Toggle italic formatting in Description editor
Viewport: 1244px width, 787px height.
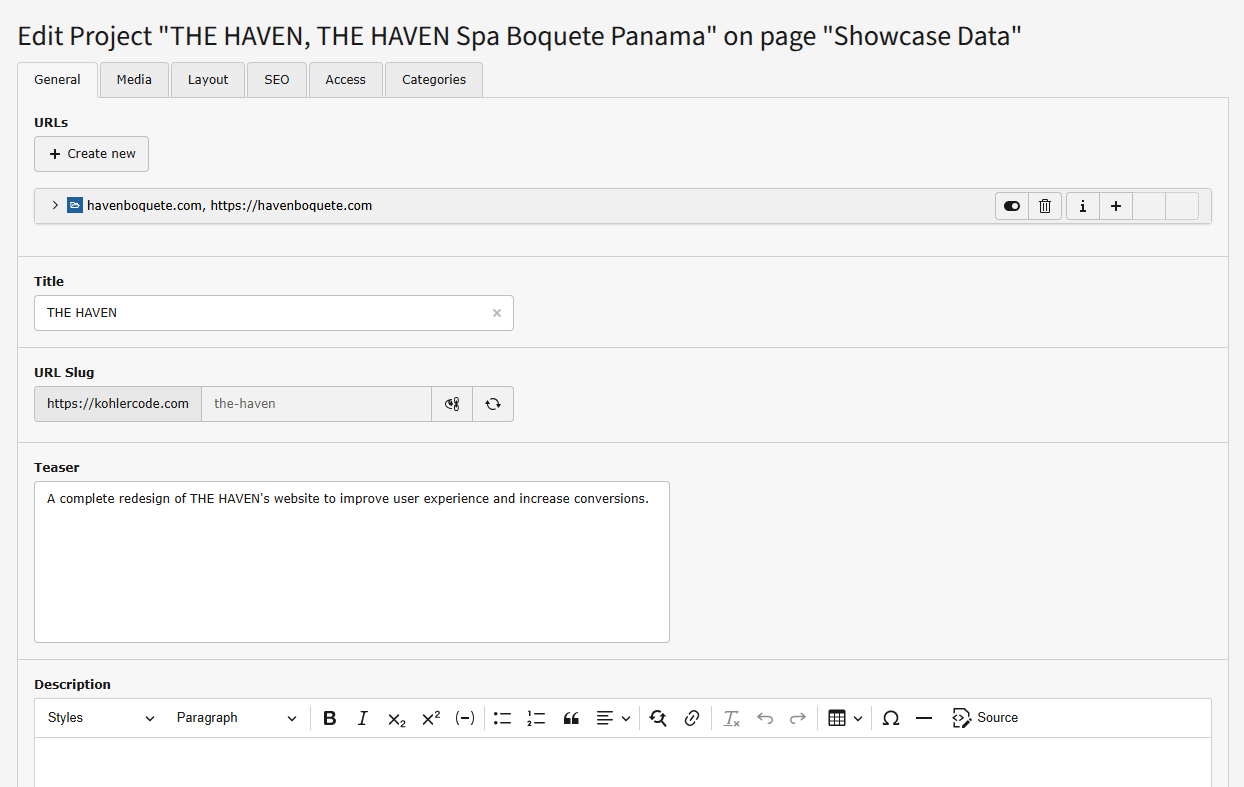click(x=363, y=718)
